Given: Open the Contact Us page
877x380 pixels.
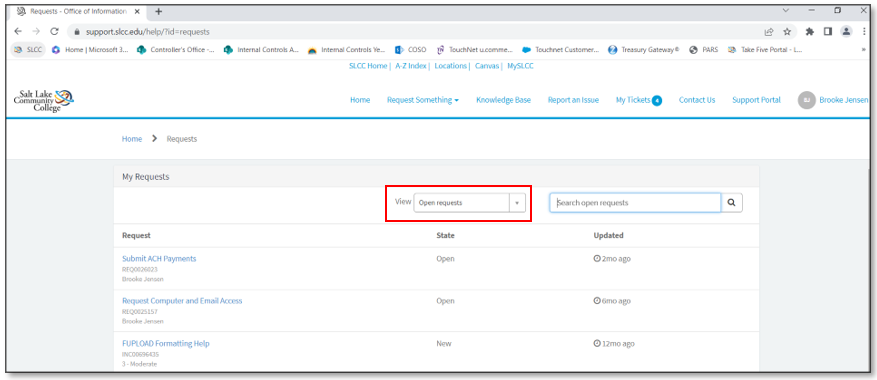Looking at the screenshot, I should click(x=697, y=100).
